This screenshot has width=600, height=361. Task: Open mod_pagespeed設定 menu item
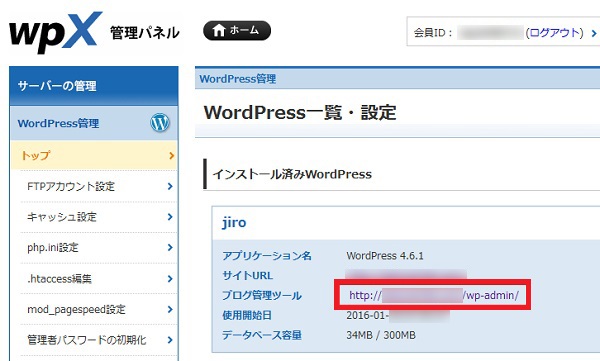tap(99, 309)
